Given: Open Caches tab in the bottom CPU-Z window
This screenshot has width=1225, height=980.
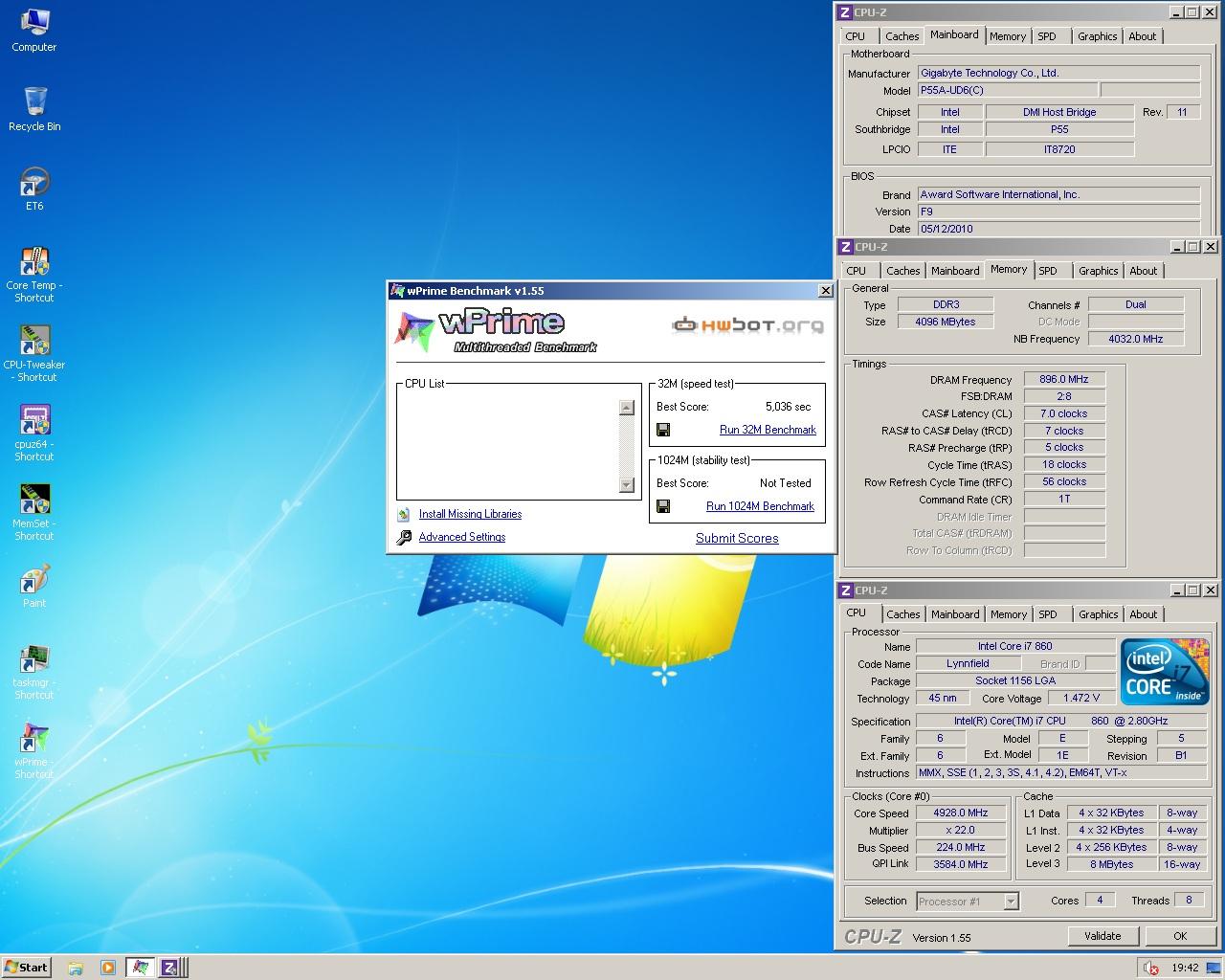Looking at the screenshot, I should 902,614.
